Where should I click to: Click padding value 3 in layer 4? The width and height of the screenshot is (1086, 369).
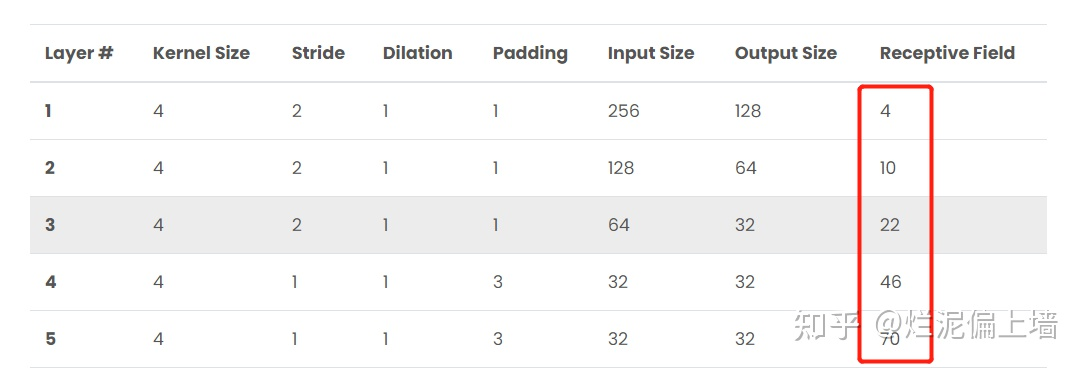point(498,282)
